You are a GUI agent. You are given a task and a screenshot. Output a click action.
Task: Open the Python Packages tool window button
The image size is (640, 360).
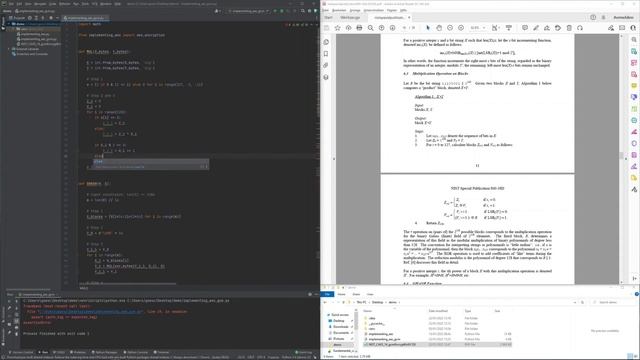pos(104,352)
